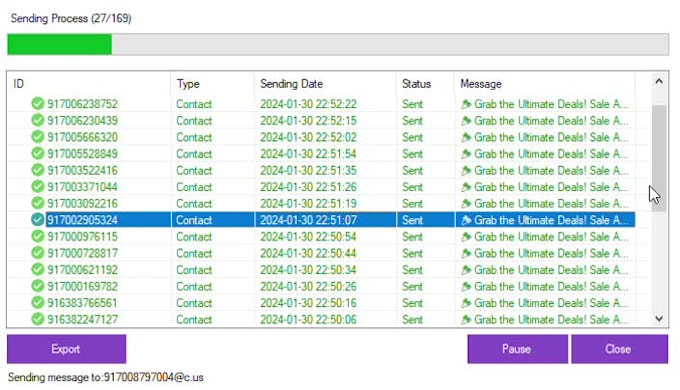Screen dimensions: 680x390
Task: Click Contact type of row 916383766561
Action: pyautogui.click(x=194, y=303)
